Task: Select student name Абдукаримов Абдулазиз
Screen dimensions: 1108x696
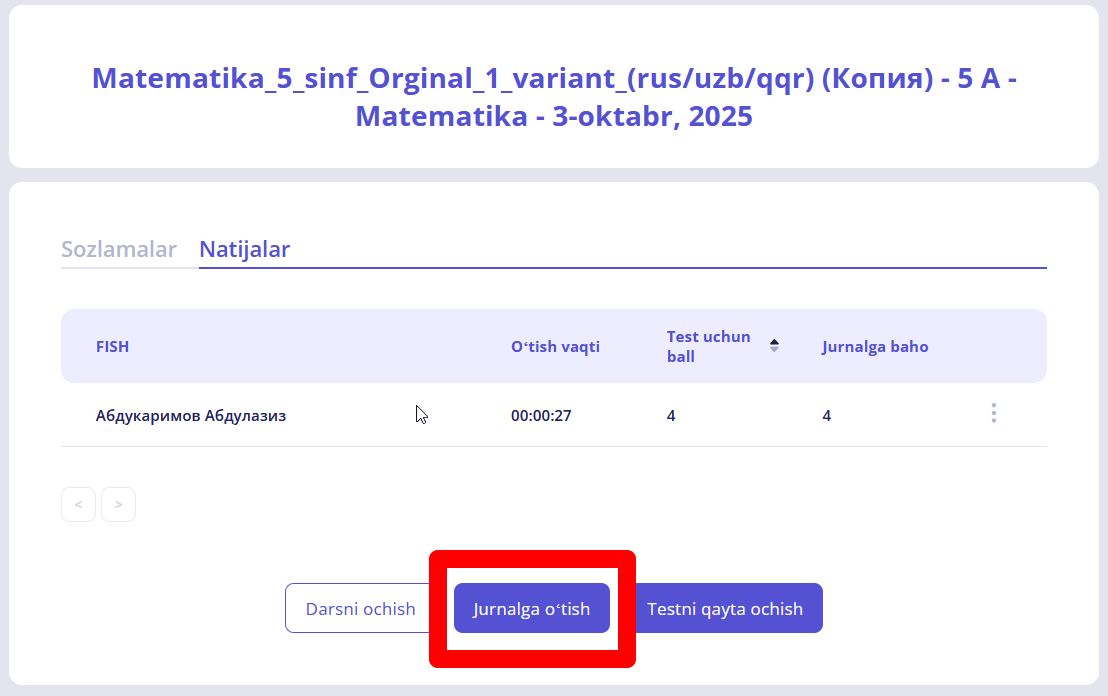Action: (x=190, y=416)
